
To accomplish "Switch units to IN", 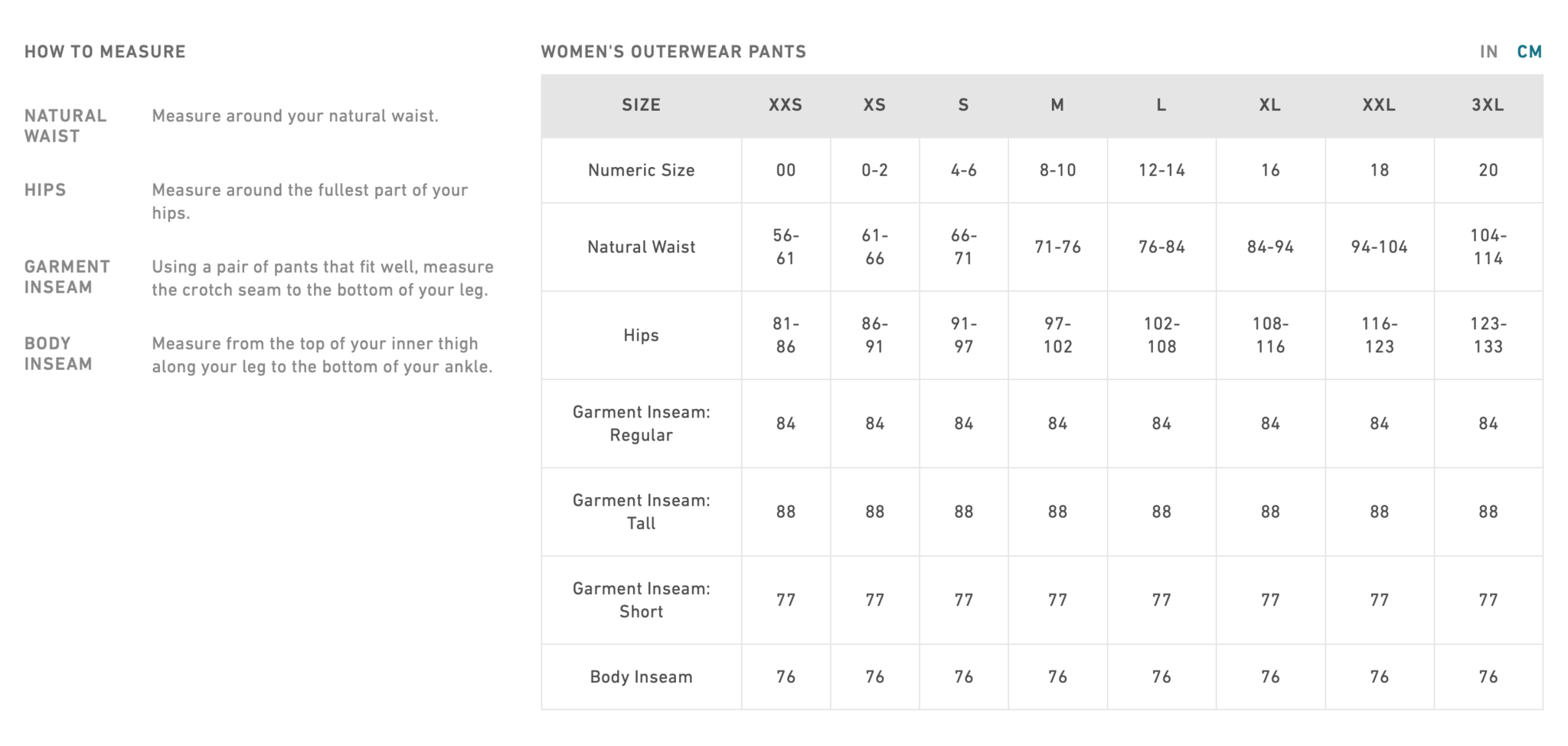I will (x=1488, y=51).
